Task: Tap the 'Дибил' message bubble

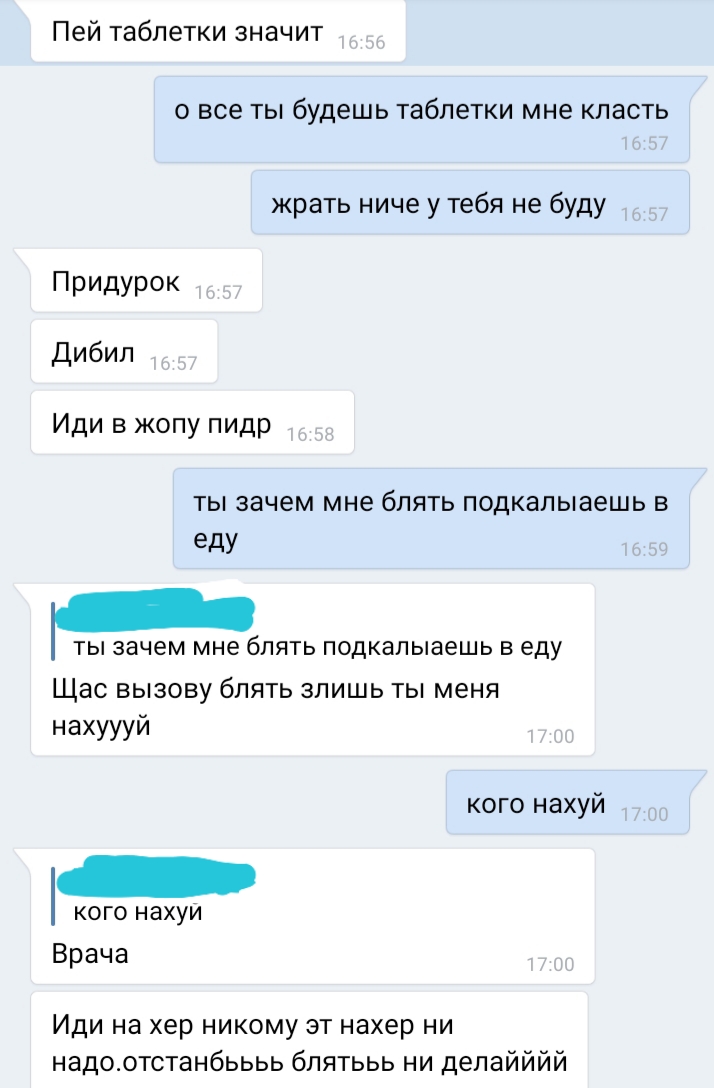Action: point(124,352)
